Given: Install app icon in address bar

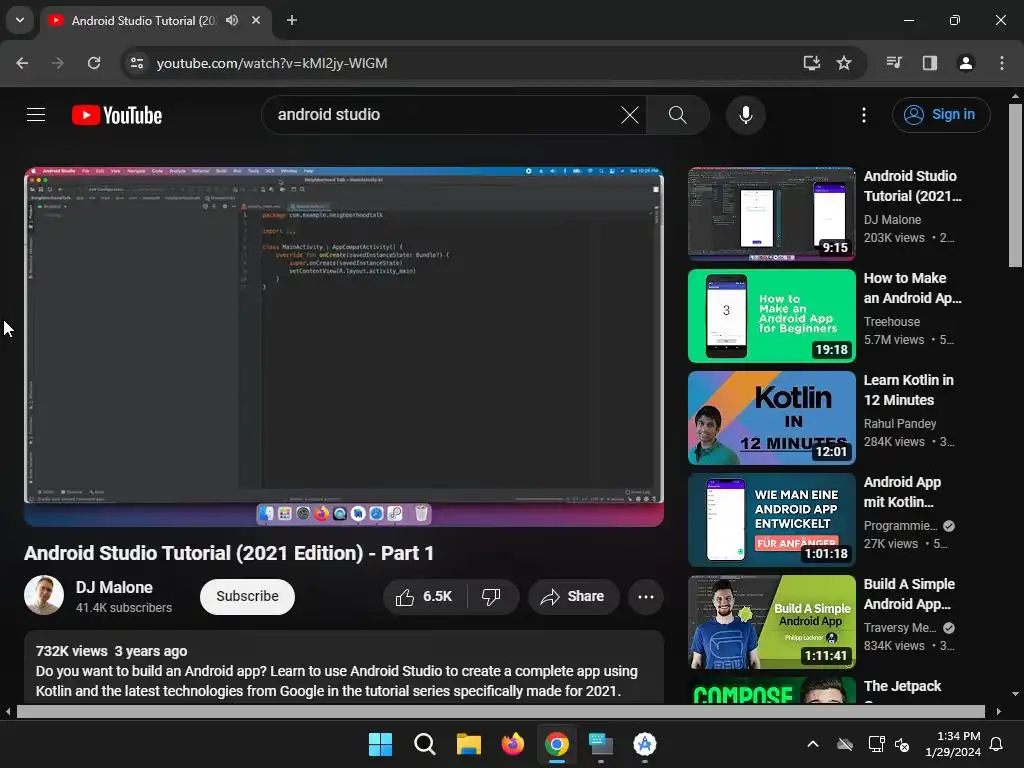Looking at the screenshot, I should (x=811, y=63).
